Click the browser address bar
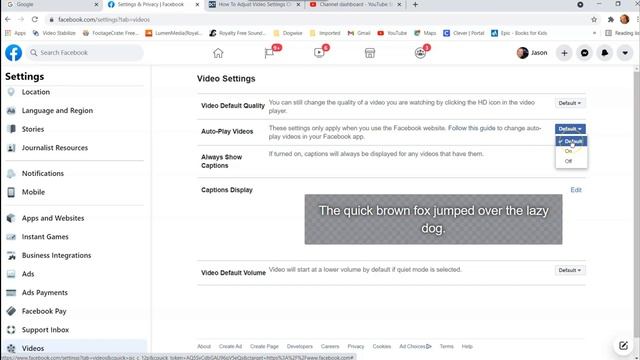This screenshot has height=360, width=640. (x=318, y=19)
